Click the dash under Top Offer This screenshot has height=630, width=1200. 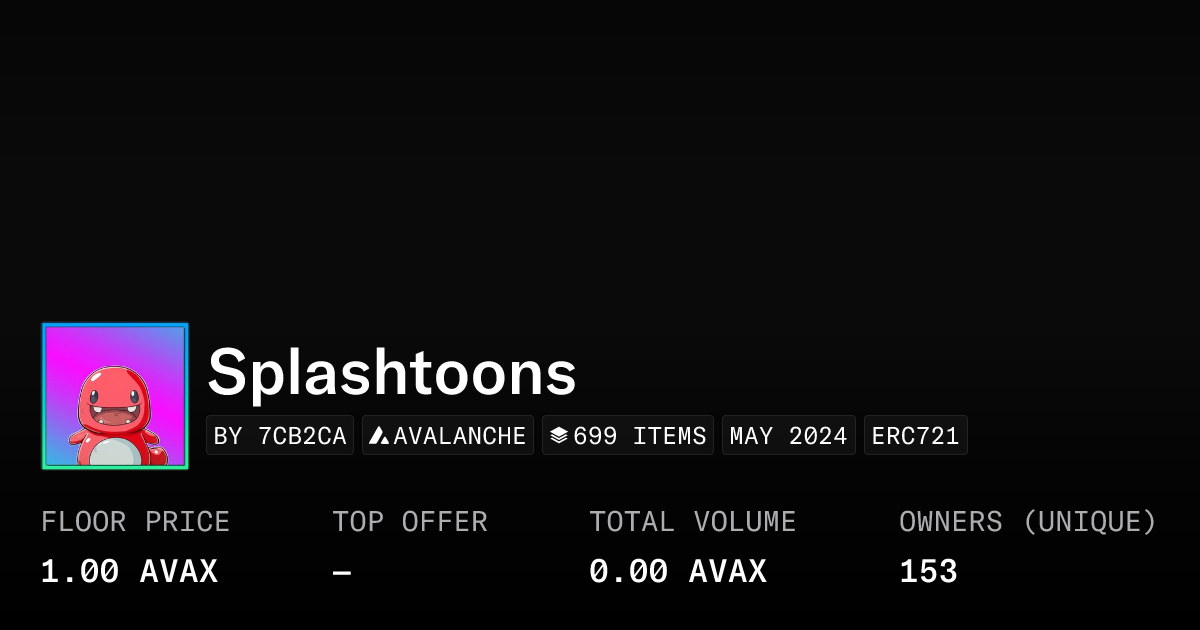pyautogui.click(x=342, y=573)
